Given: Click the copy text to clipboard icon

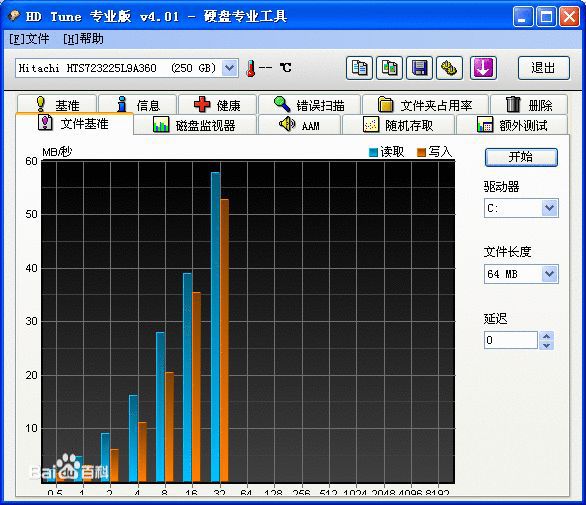Looking at the screenshot, I should pyautogui.click(x=359, y=68).
